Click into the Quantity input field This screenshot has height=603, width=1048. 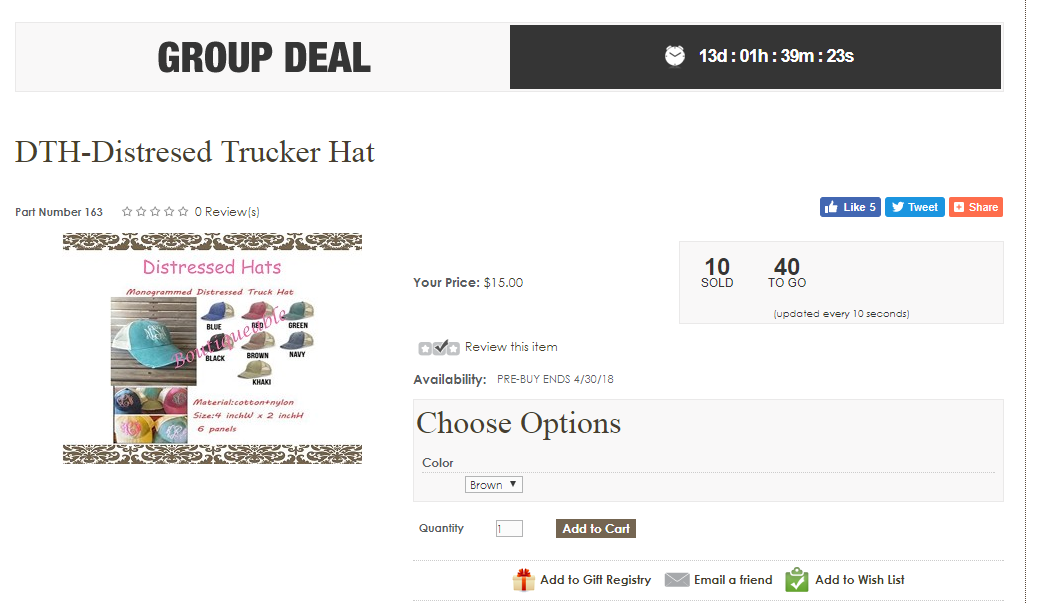tap(509, 528)
